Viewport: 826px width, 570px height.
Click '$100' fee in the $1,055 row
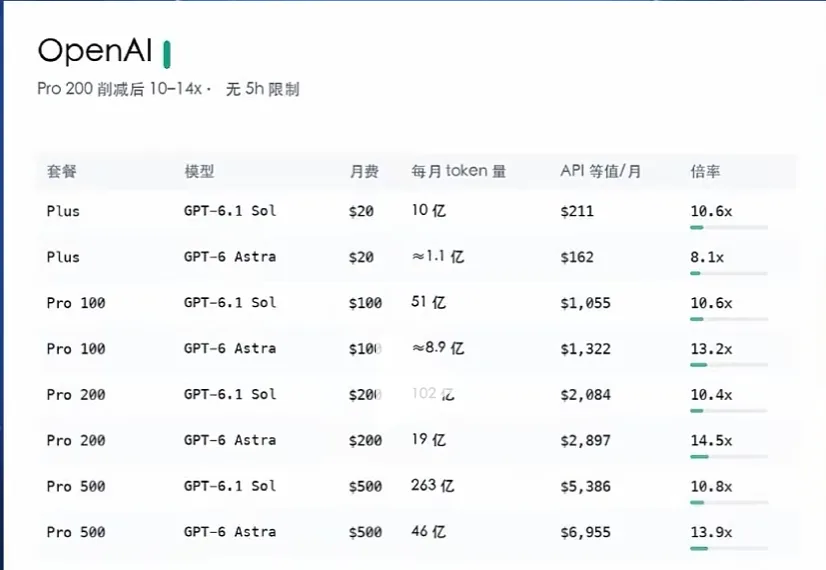tap(366, 303)
